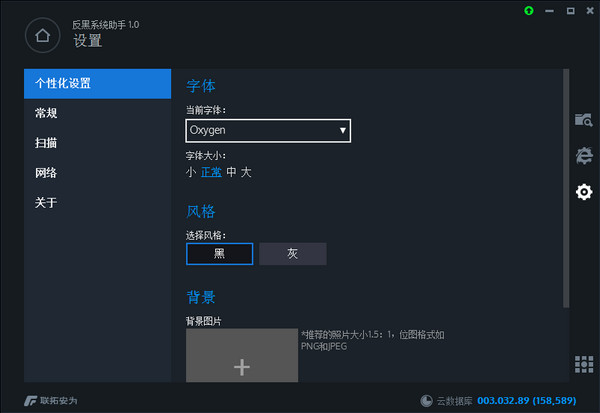This screenshot has height=413, width=600.
Task: Click the settings gear icon in right sidebar
Action: coord(584,192)
